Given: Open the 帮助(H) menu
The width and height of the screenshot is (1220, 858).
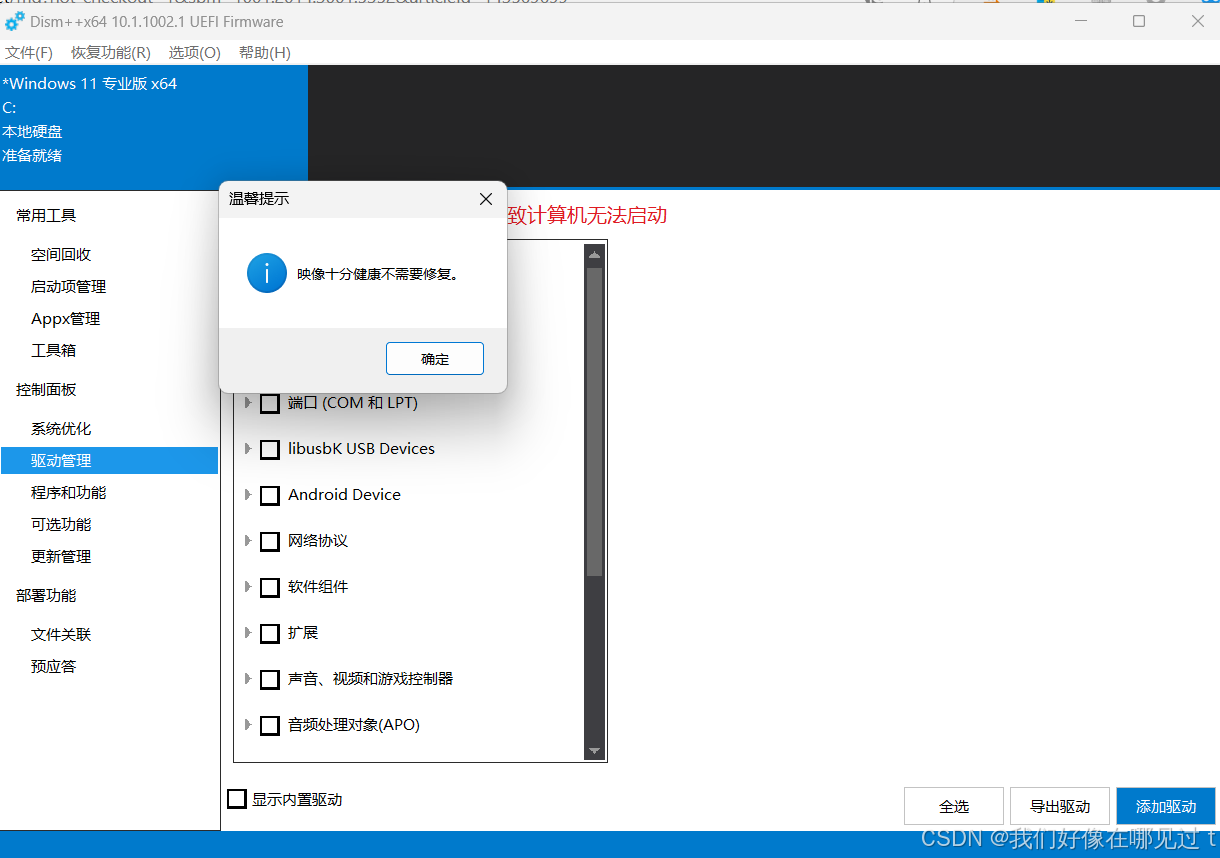Looking at the screenshot, I should [264, 52].
